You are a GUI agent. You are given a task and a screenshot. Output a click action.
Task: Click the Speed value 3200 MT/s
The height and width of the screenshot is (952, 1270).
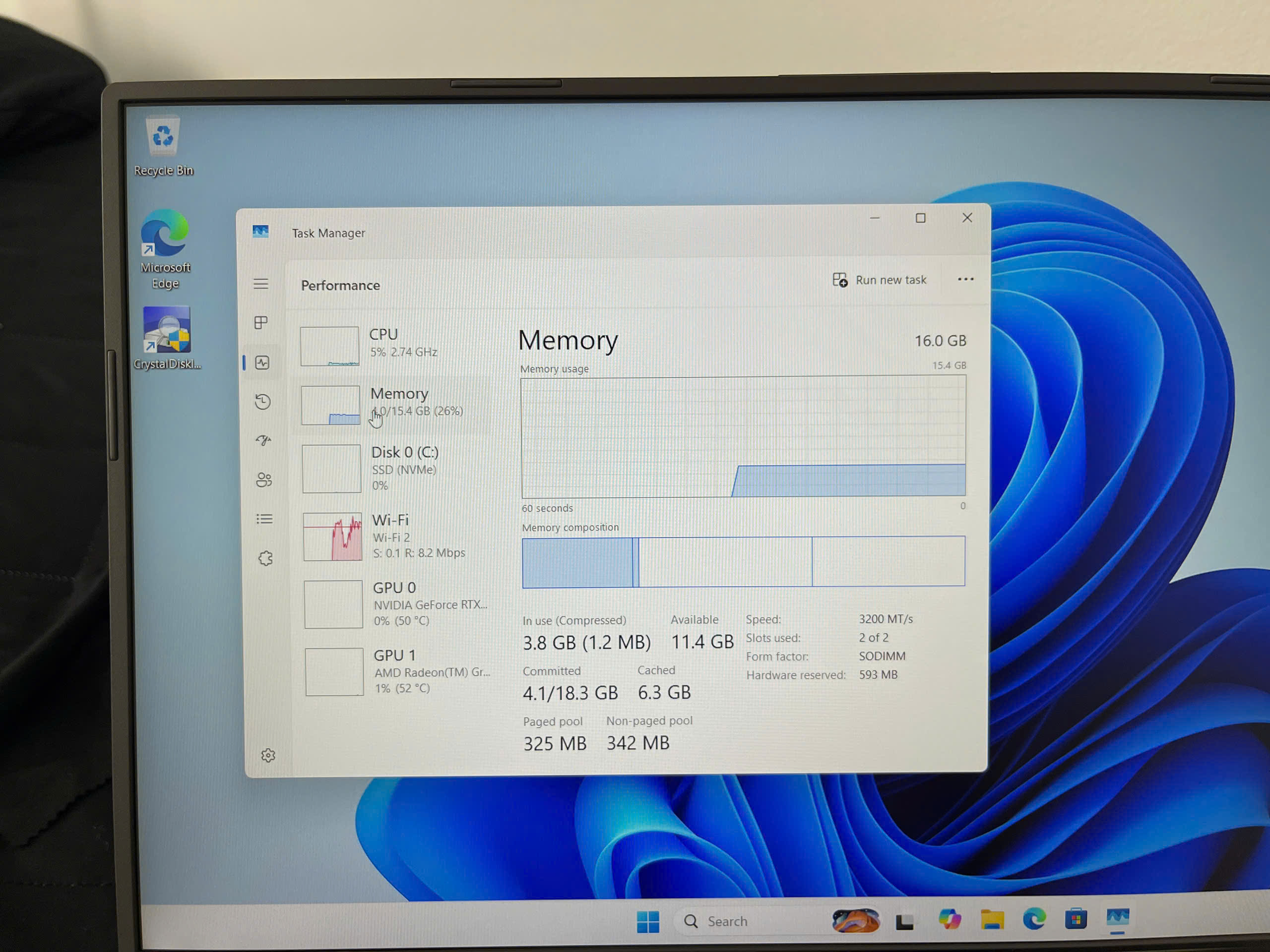(x=886, y=619)
